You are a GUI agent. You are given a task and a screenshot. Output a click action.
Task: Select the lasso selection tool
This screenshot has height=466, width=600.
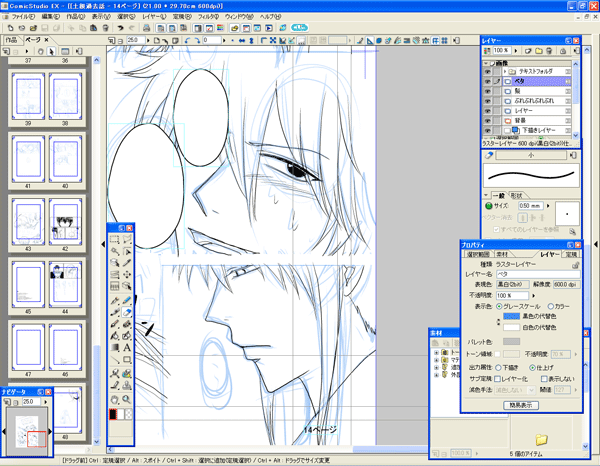pos(127,240)
